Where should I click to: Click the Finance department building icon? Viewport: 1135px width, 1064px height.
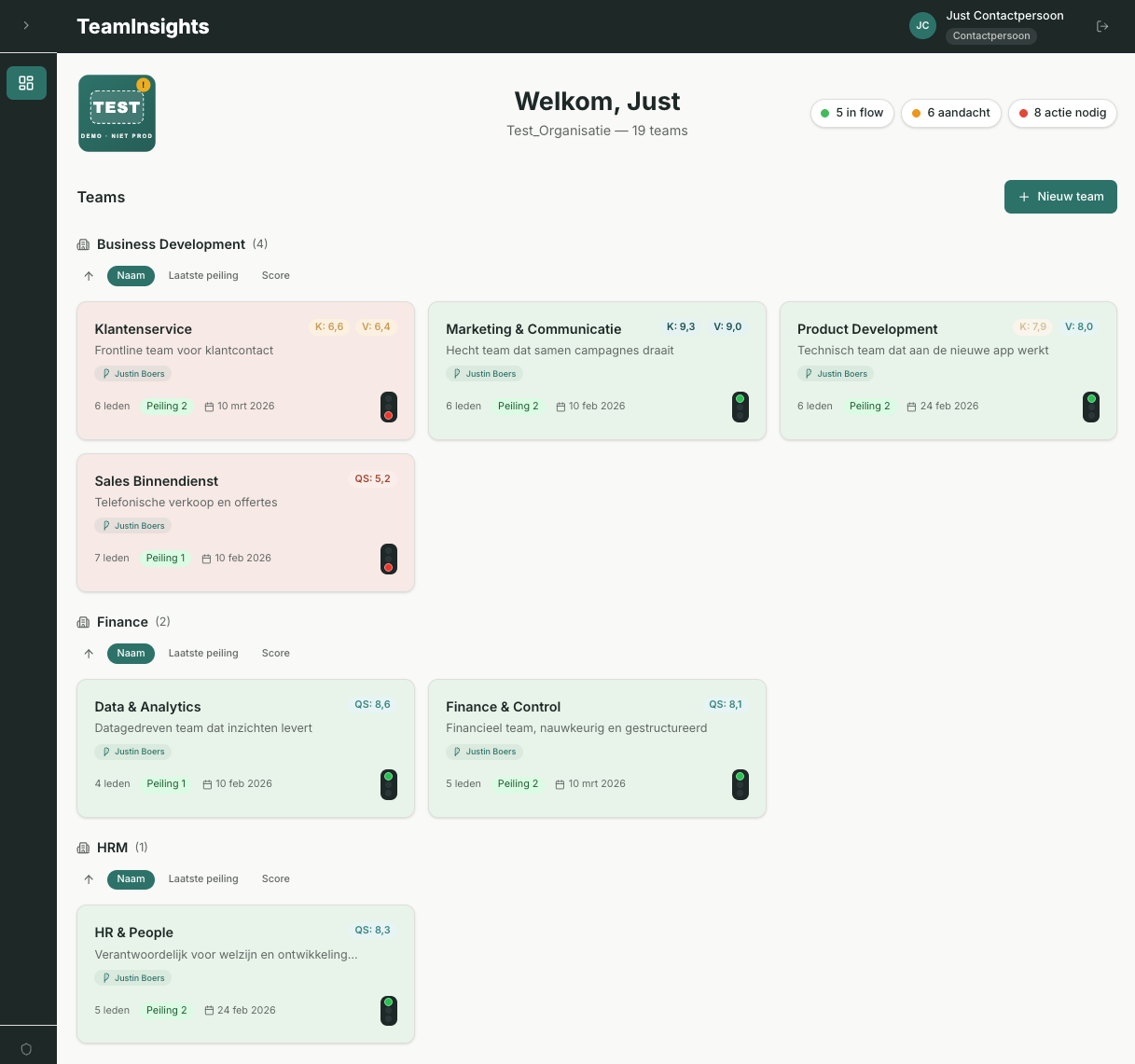(x=83, y=622)
